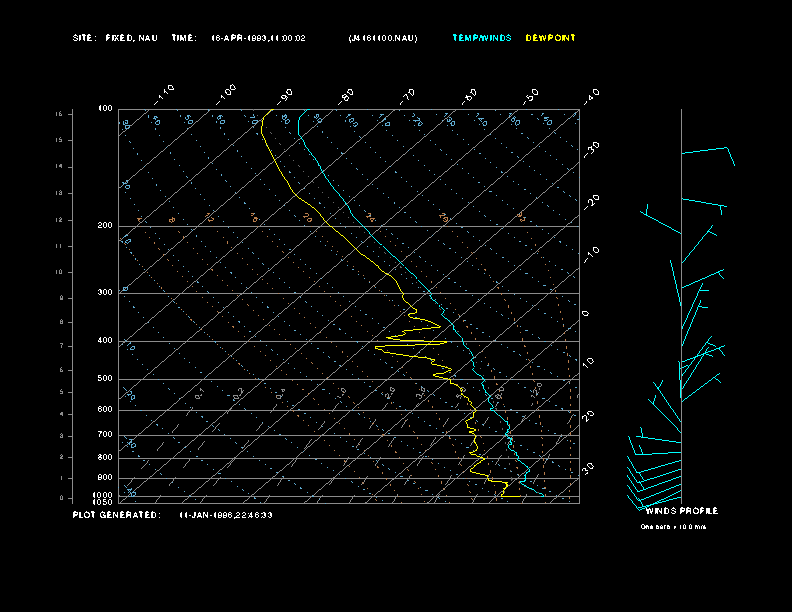Viewport: 792px width, 612px height.
Task: Click the 15 km height tick label
Action: tap(59, 115)
